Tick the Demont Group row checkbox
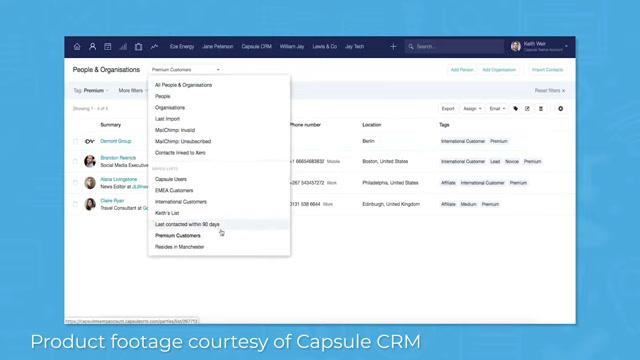Image resolution: width=640 pixels, height=360 pixels. tap(75, 141)
